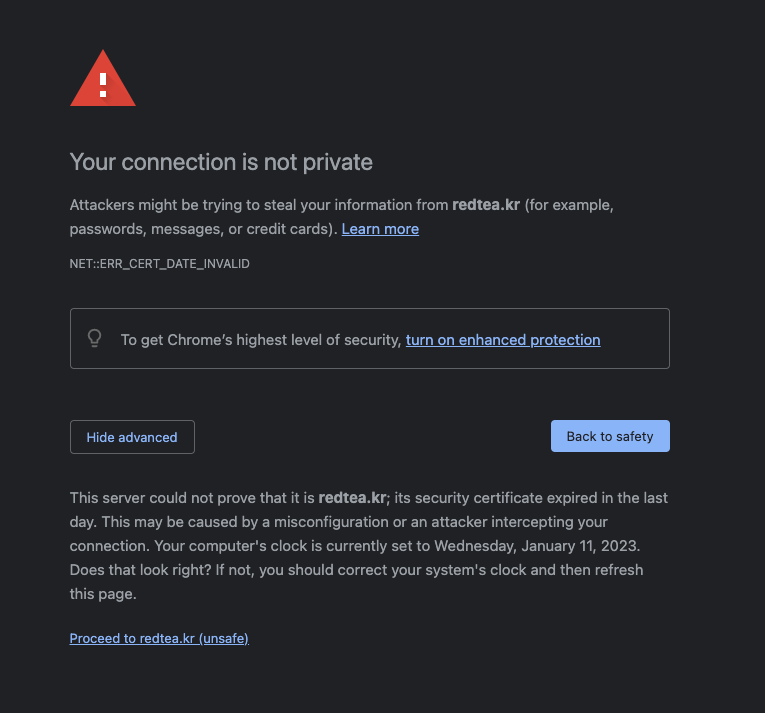Click the red warning triangle icon

click(103, 79)
